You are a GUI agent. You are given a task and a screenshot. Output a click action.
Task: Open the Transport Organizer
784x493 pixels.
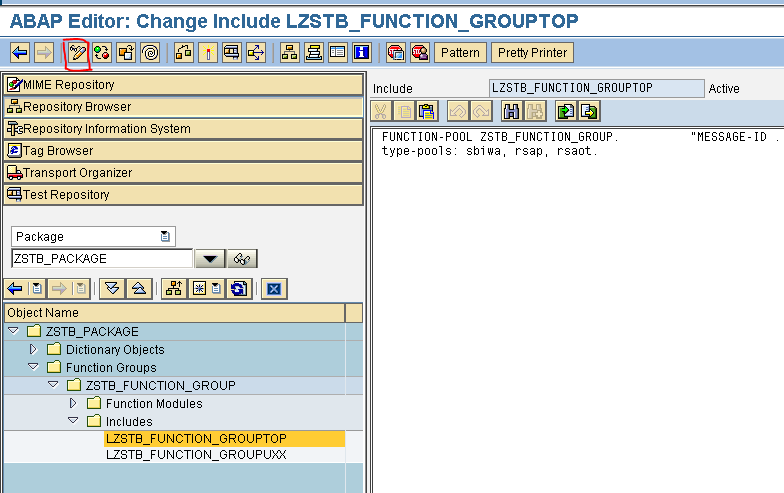[x=184, y=172]
